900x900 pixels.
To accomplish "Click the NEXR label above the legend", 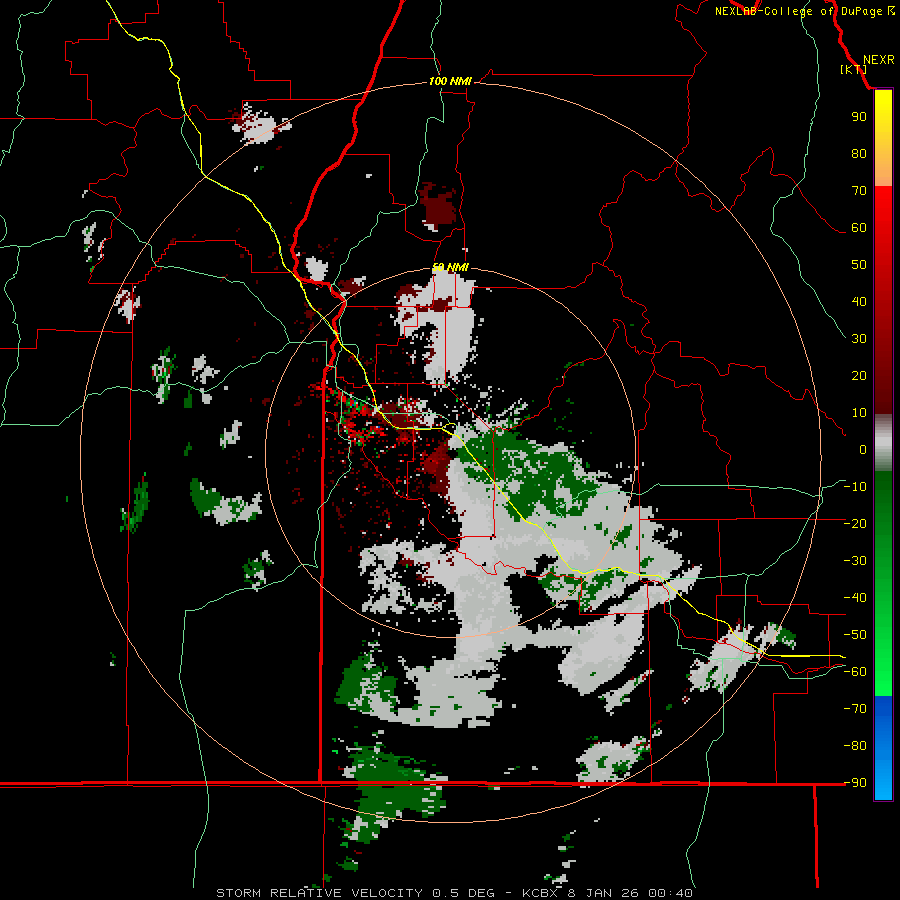I will (878, 60).
